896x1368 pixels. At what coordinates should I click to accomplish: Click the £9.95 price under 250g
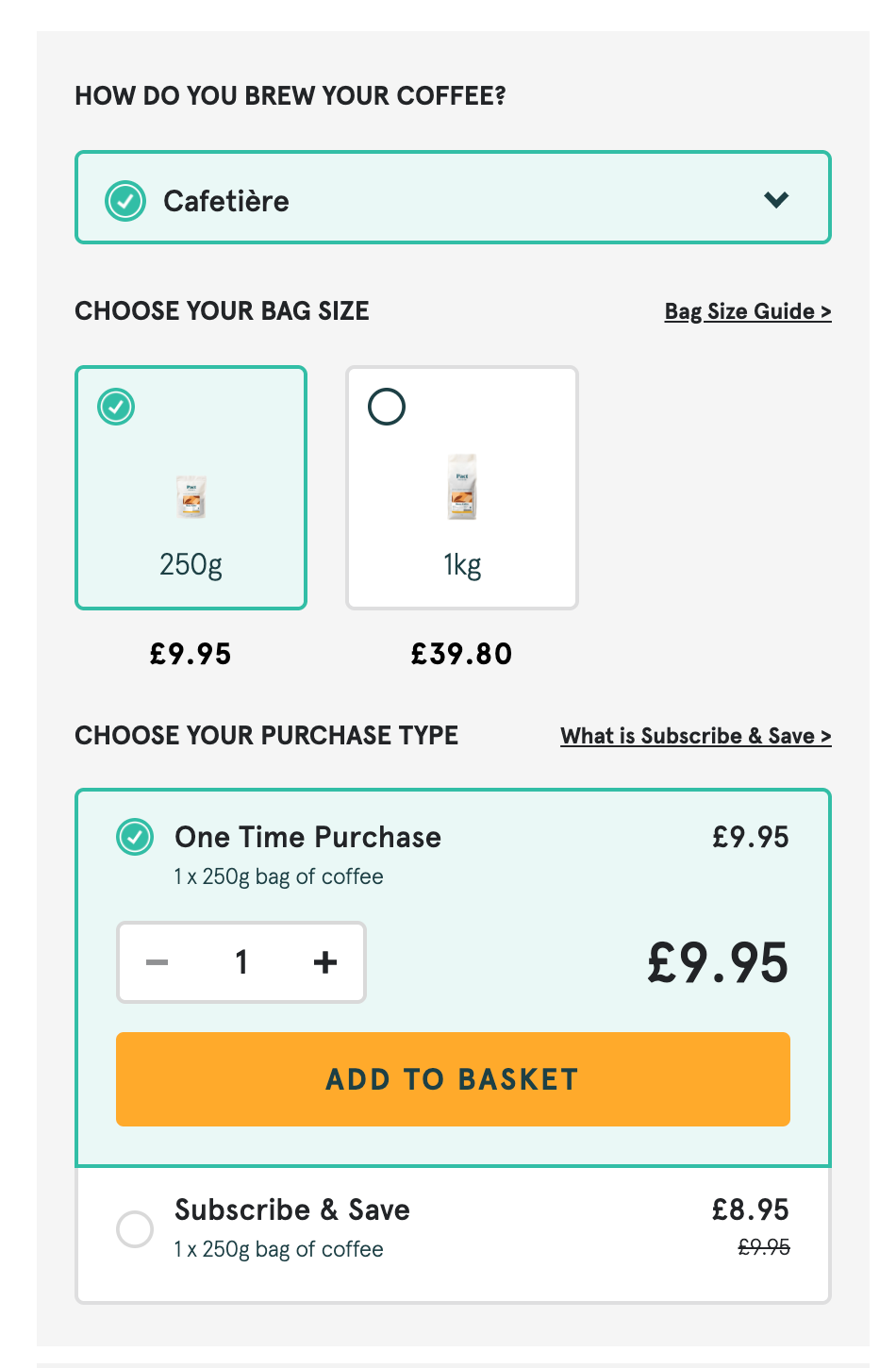pos(191,653)
